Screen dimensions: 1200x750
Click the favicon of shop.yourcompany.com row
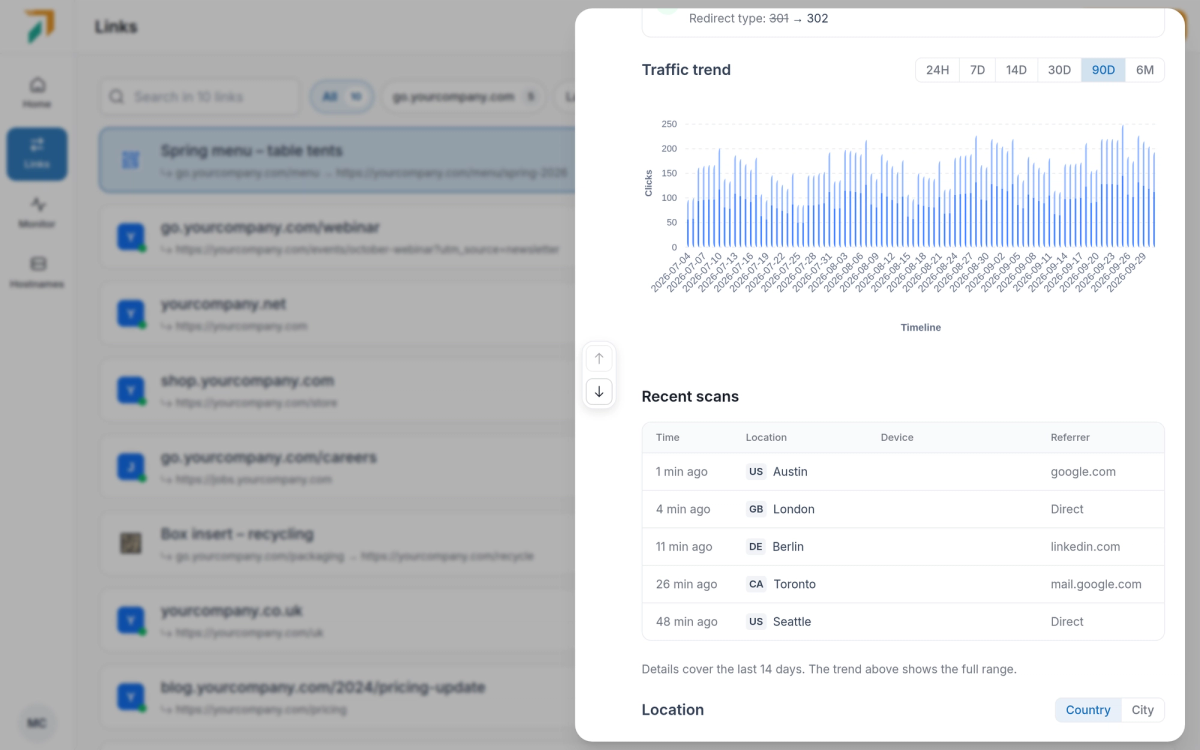(131, 390)
